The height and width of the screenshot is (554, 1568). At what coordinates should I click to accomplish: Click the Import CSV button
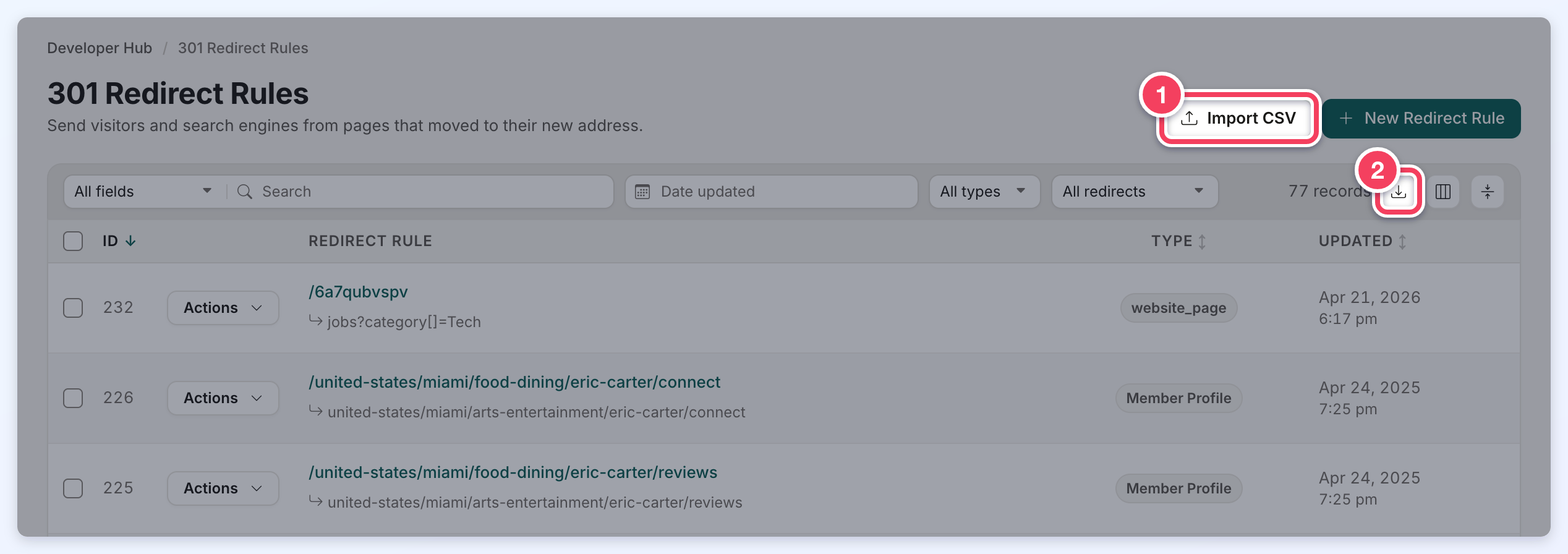tap(1238, 118)
